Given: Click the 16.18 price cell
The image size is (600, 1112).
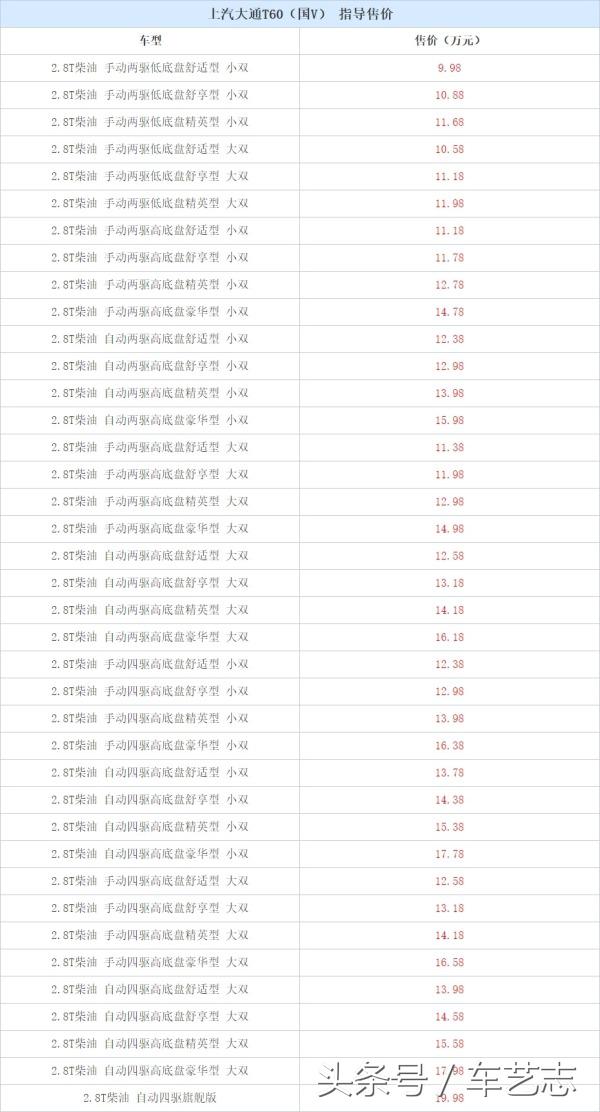Looking at the screenshot, I should (448, 637).
